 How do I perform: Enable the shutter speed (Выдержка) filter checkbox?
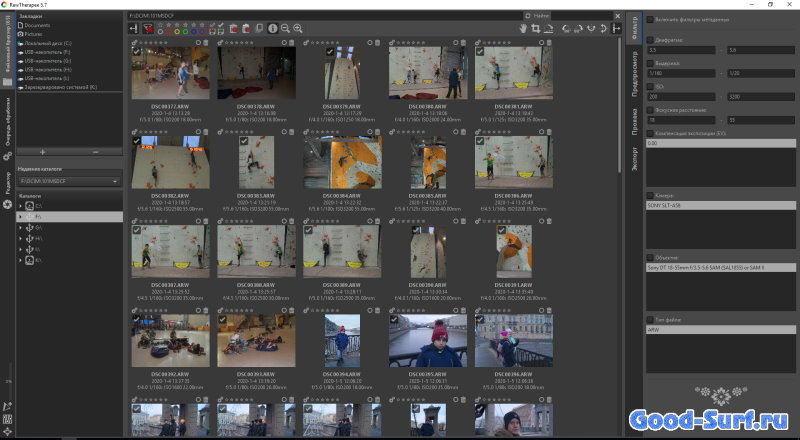(650, 63)
